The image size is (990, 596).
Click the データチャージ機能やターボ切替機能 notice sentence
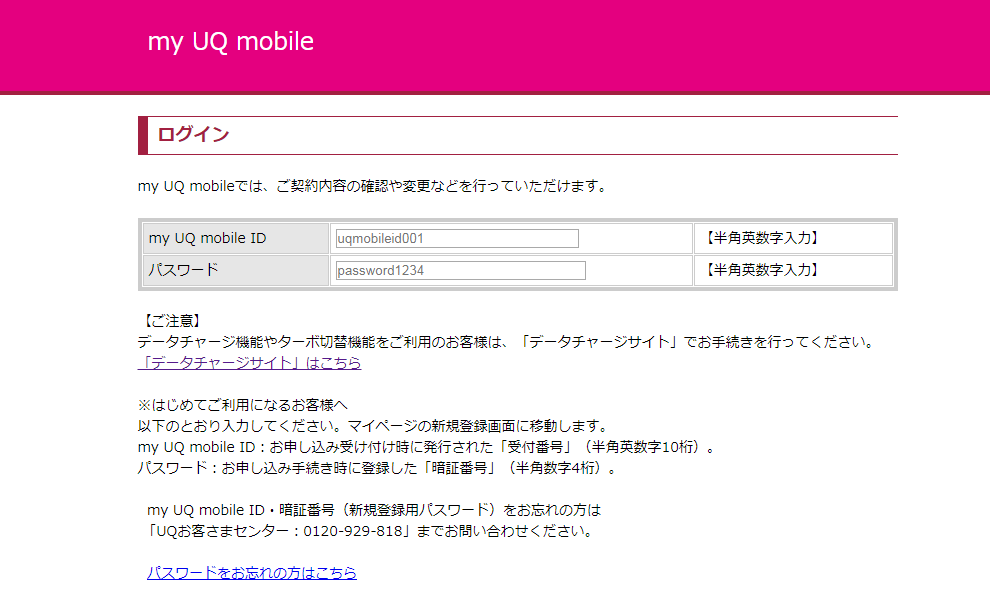click(508, 342)
